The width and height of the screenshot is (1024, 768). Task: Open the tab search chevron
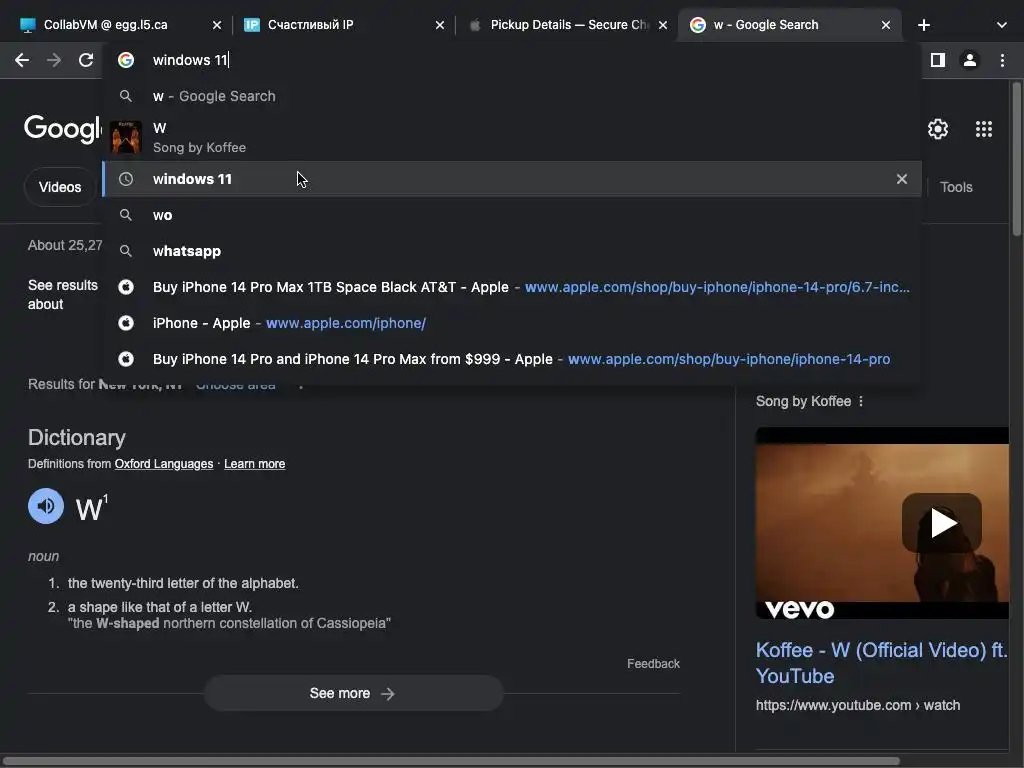1002,25
